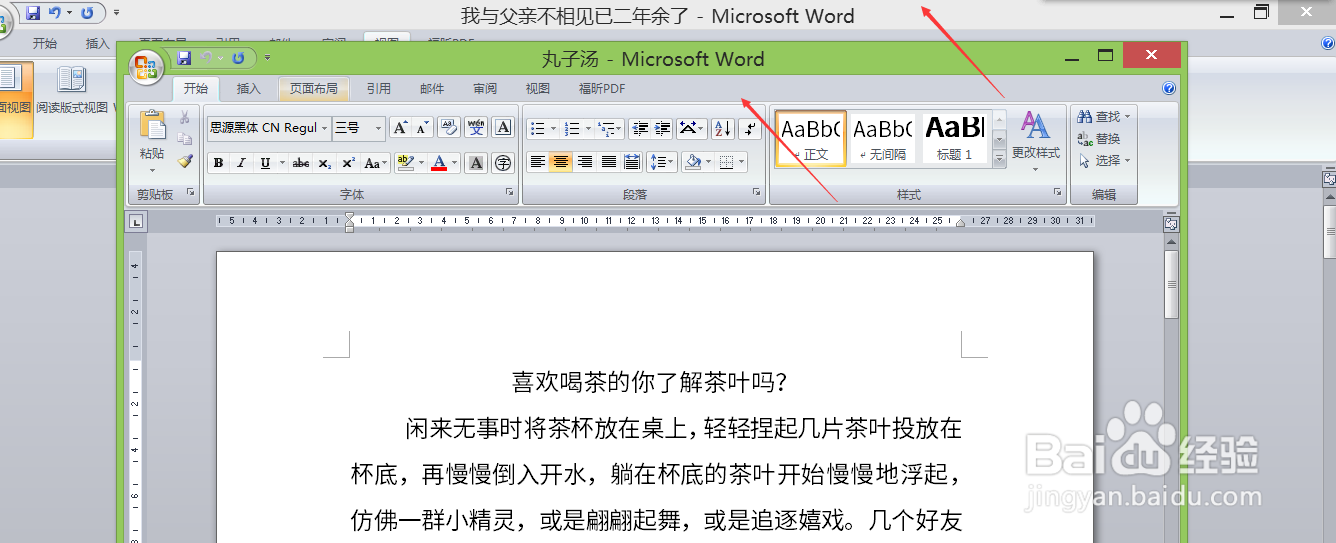Apply the text highlight color
Screen dimensions: 1336x543
pyautogui.click(x=405, y=163)
